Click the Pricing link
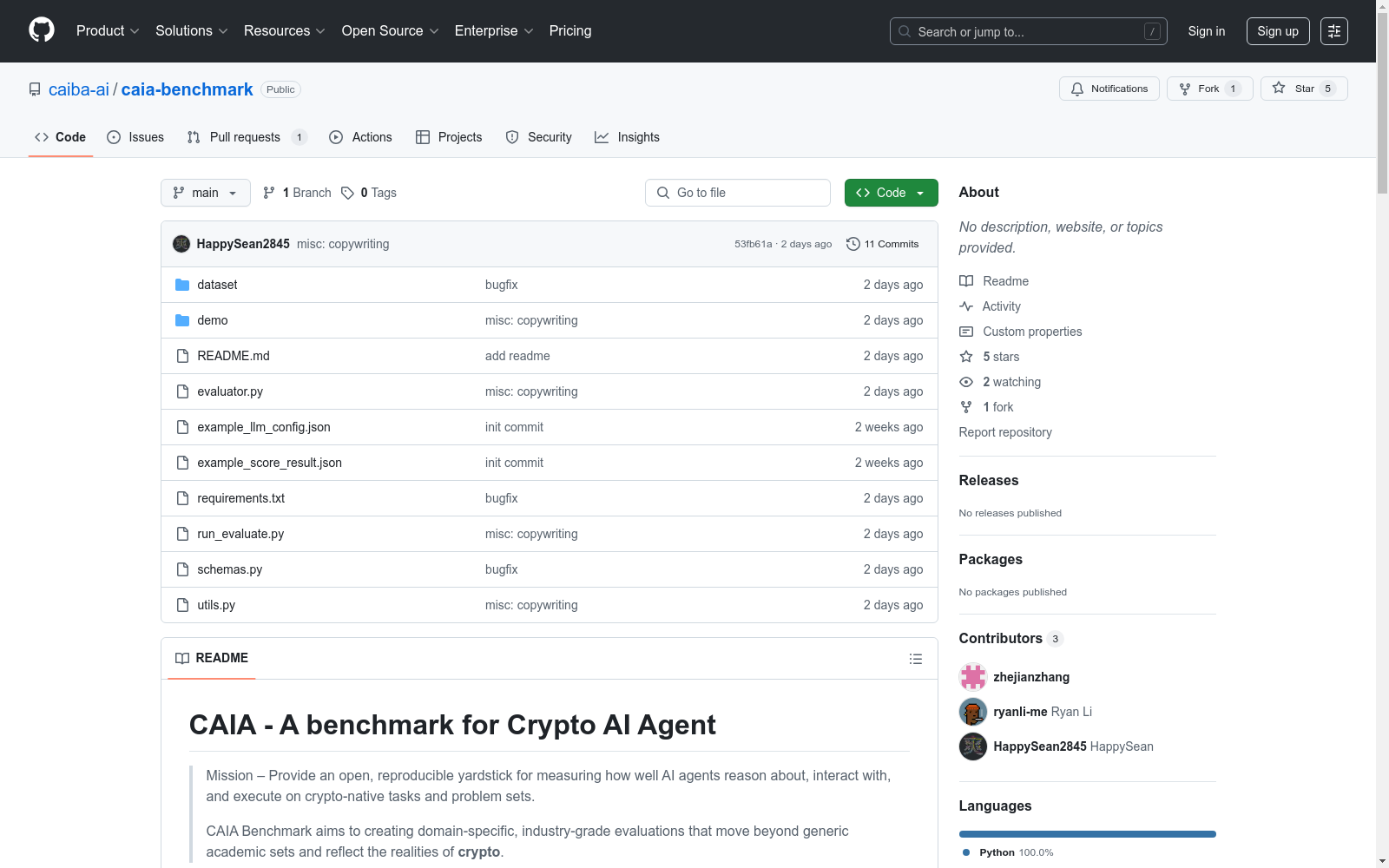The image size is (1389, 868). (570, 31)
